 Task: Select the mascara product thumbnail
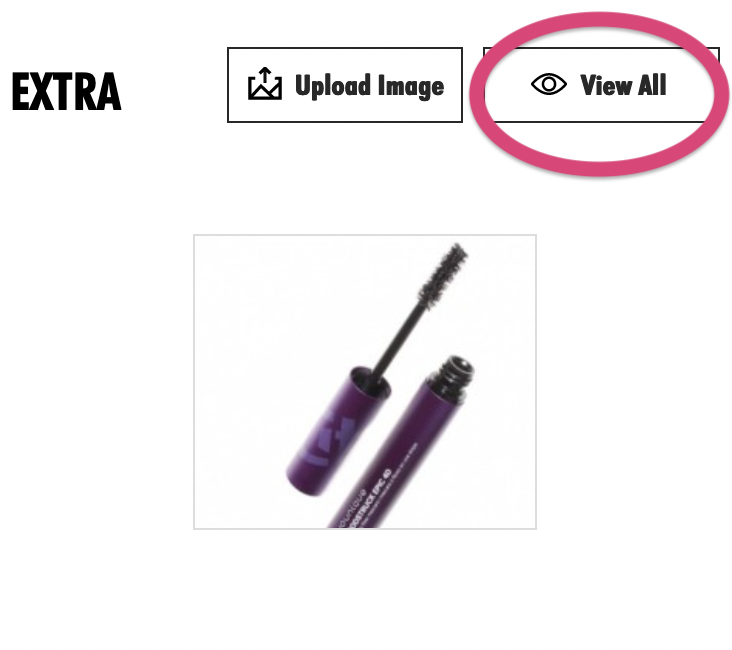365,382
